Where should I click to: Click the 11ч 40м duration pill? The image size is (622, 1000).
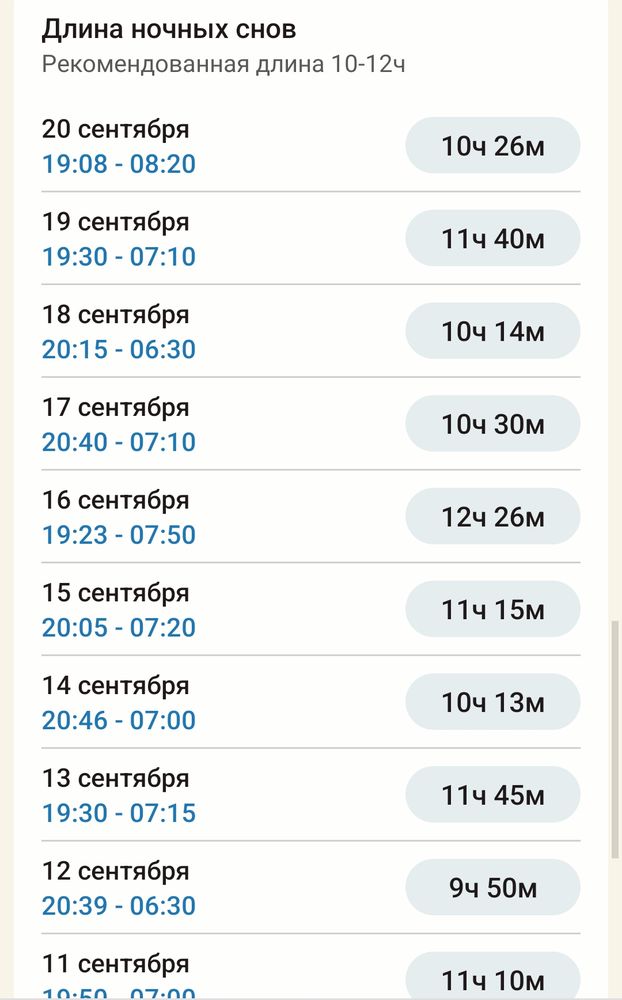492,239
